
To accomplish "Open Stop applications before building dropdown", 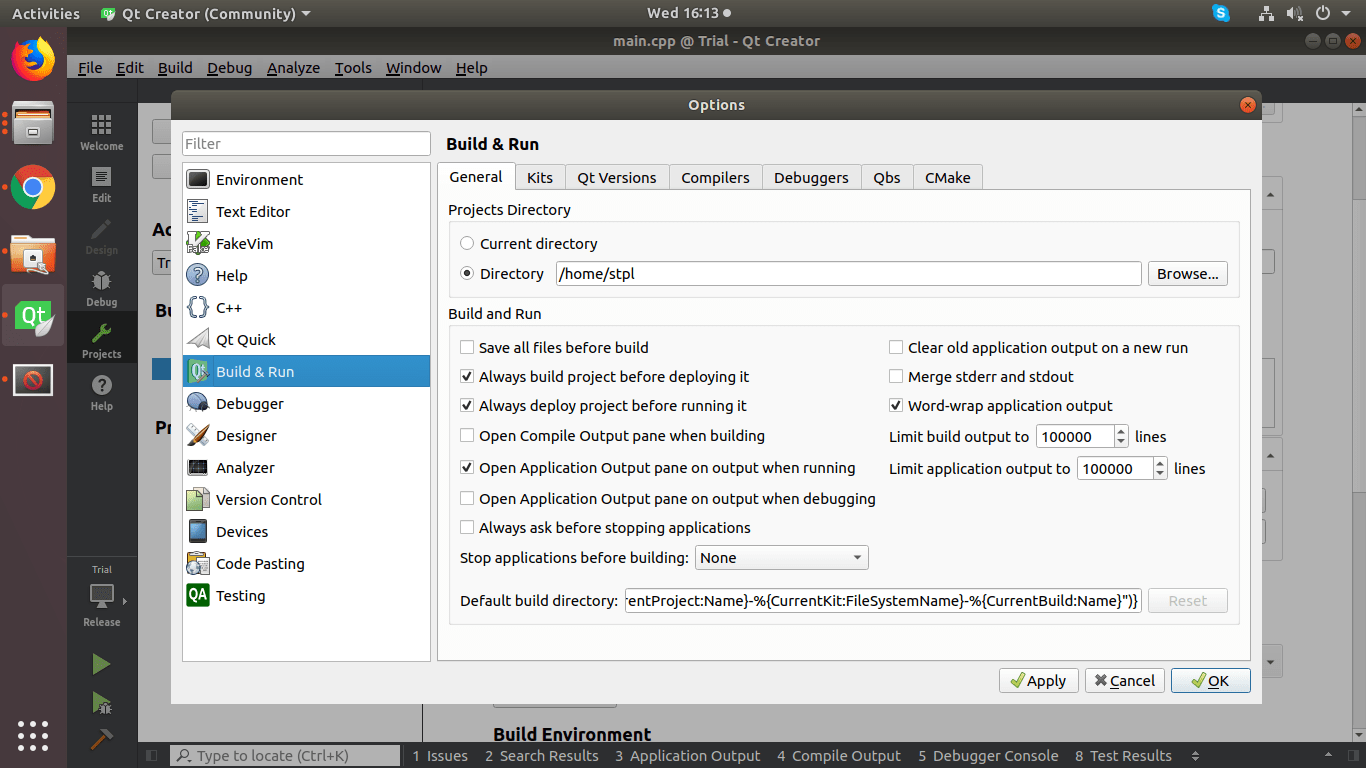I will [x=781, y=557].
